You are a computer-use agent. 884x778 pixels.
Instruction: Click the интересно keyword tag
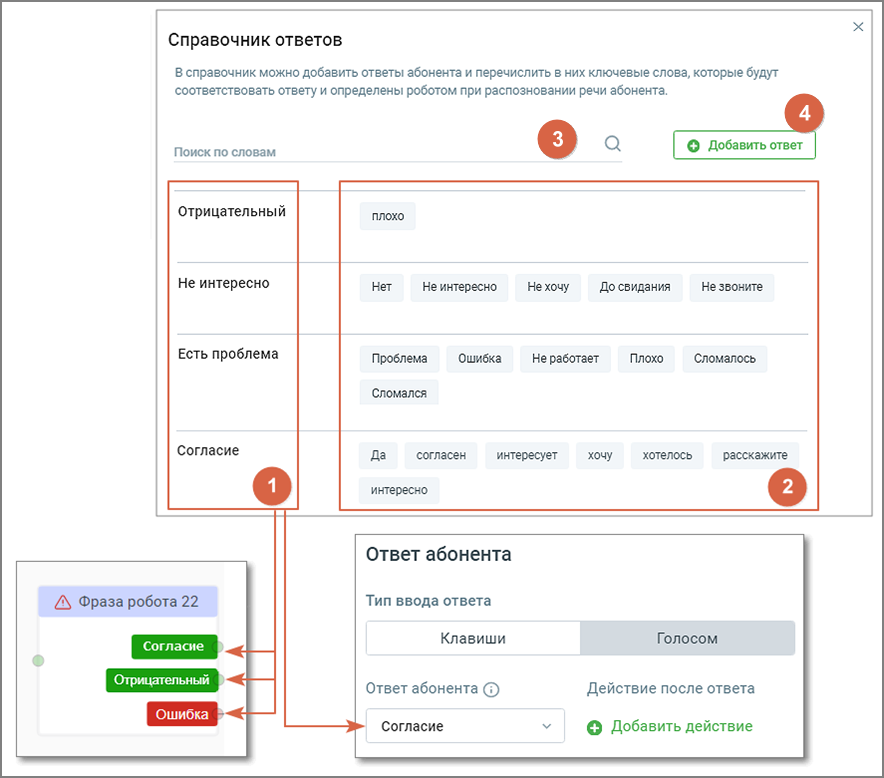[399, 490]
